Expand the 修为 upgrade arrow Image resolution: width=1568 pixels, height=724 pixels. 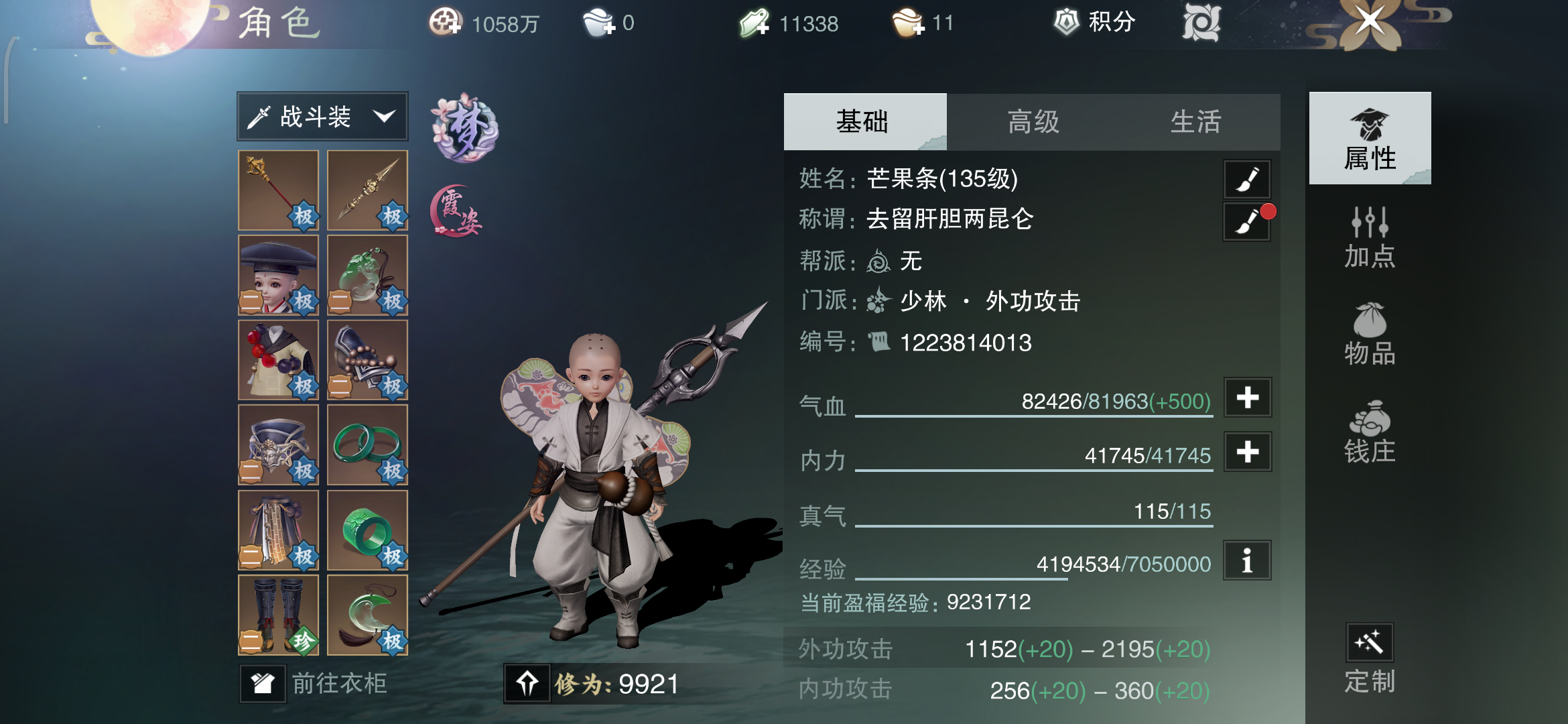[x=527, y=684]
